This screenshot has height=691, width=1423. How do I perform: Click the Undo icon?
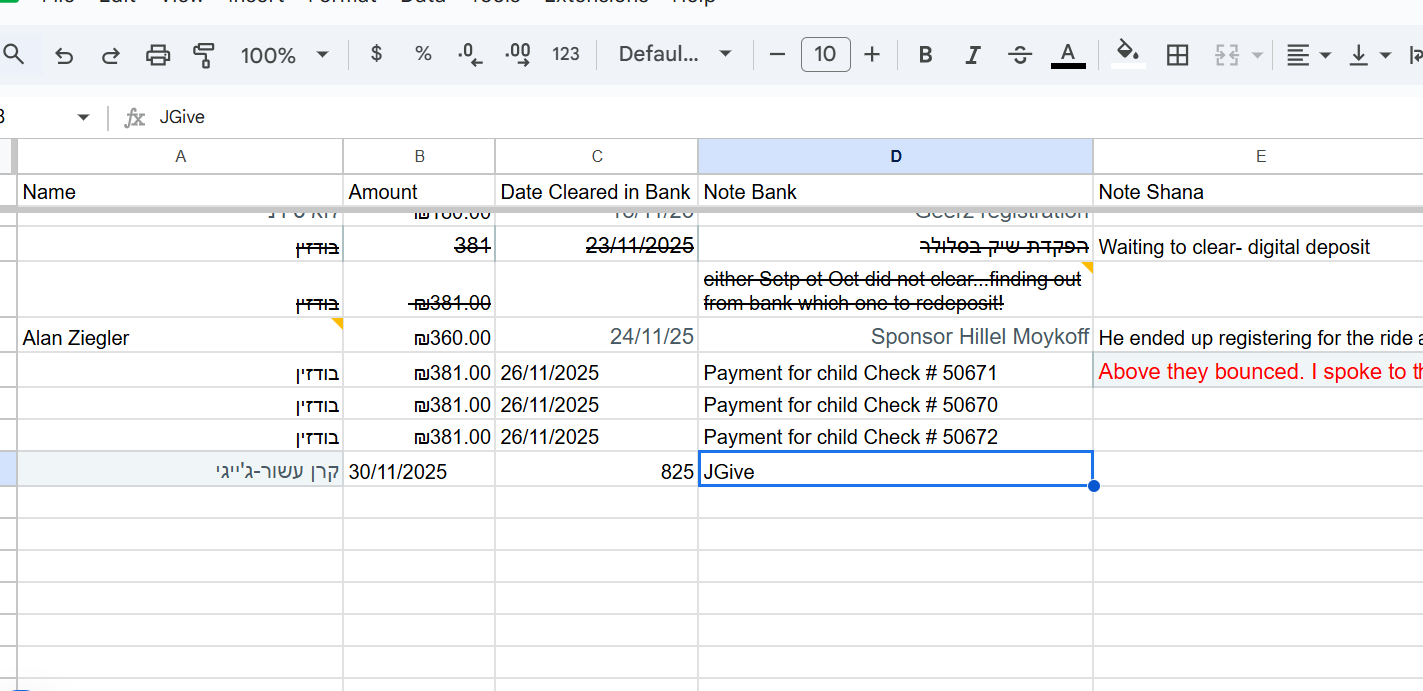point(65,55)
